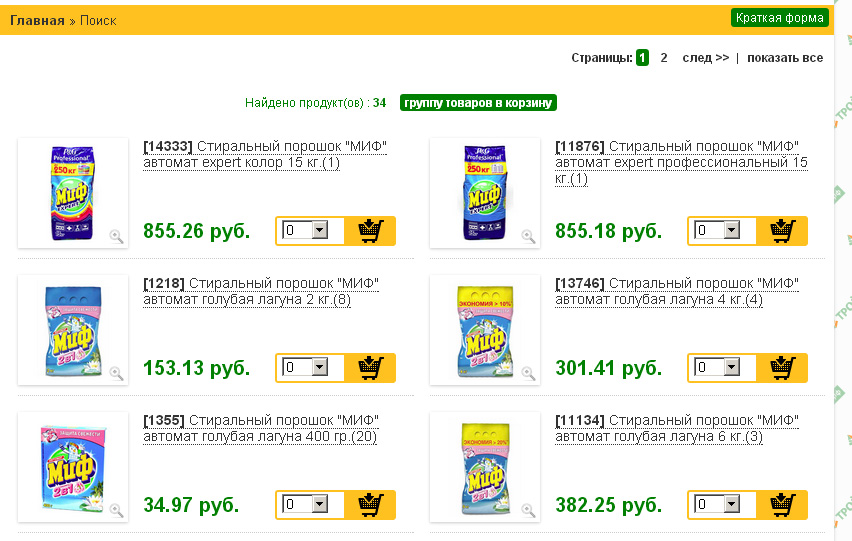Viewport: 852px width, 541px height.
Task: Expand quantity selector for product 11876
Action: click(732, 231)
